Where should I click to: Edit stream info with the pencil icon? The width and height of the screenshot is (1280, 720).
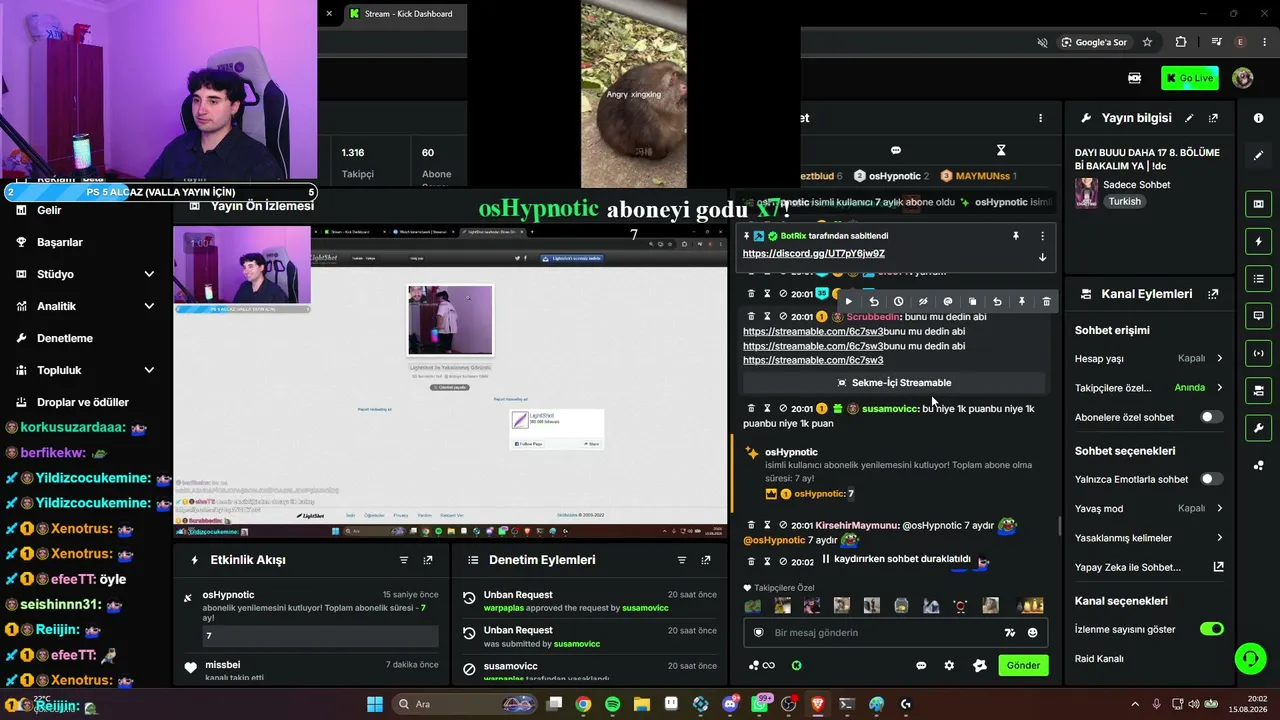point(1189,118)
